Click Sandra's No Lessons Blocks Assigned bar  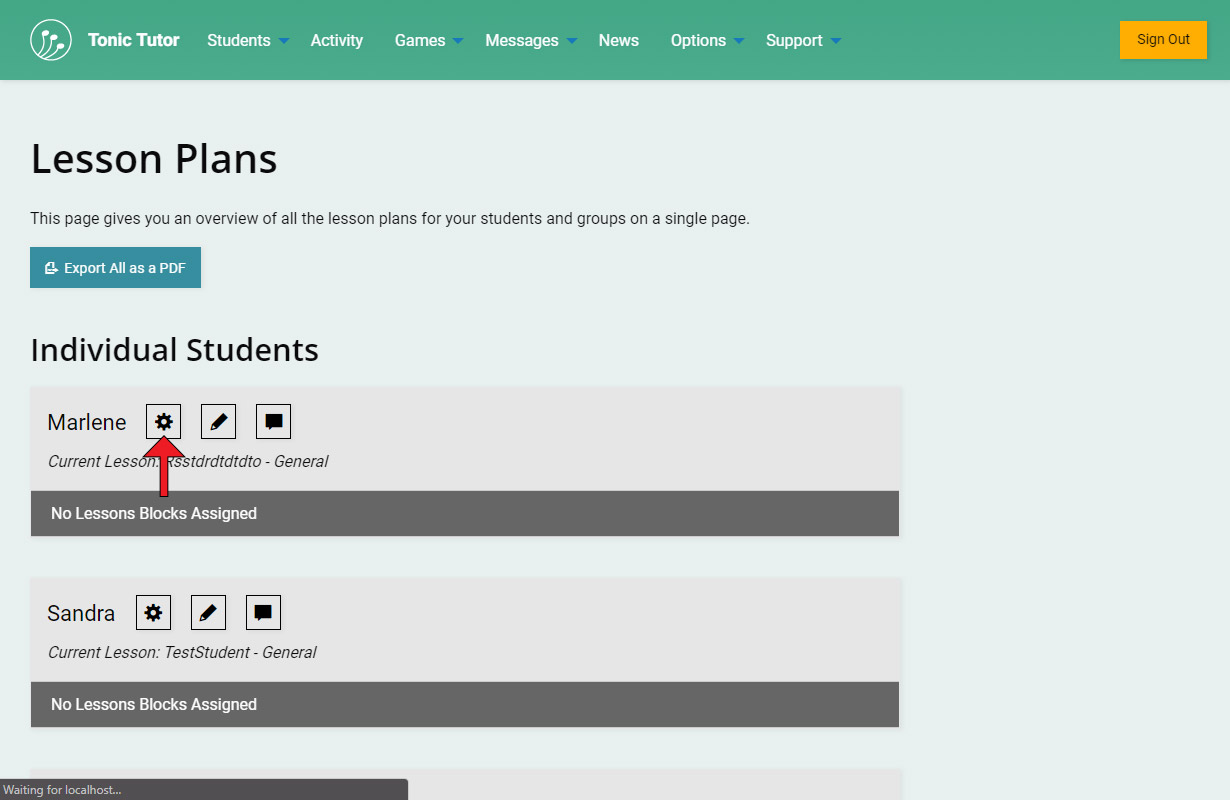465,704
